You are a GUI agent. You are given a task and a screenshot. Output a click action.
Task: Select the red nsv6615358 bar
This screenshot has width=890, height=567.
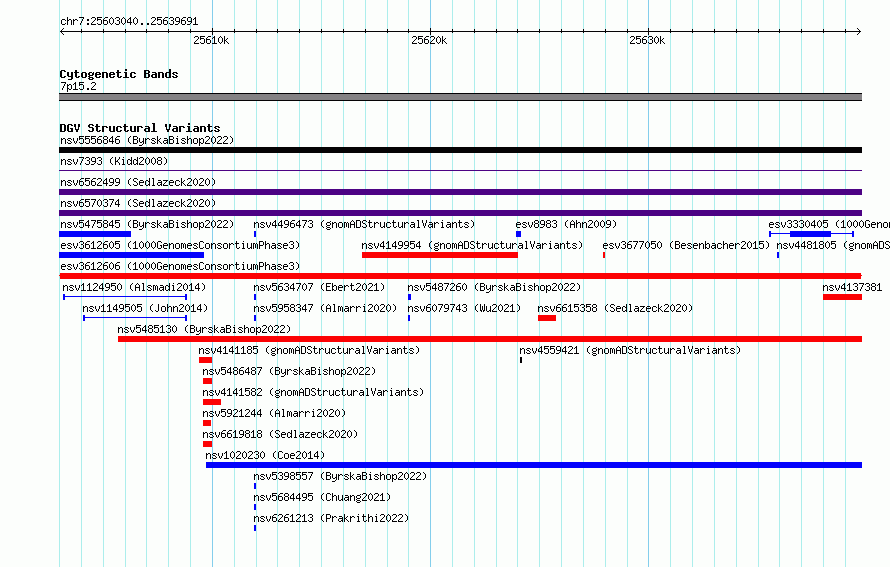coord(547,318)
